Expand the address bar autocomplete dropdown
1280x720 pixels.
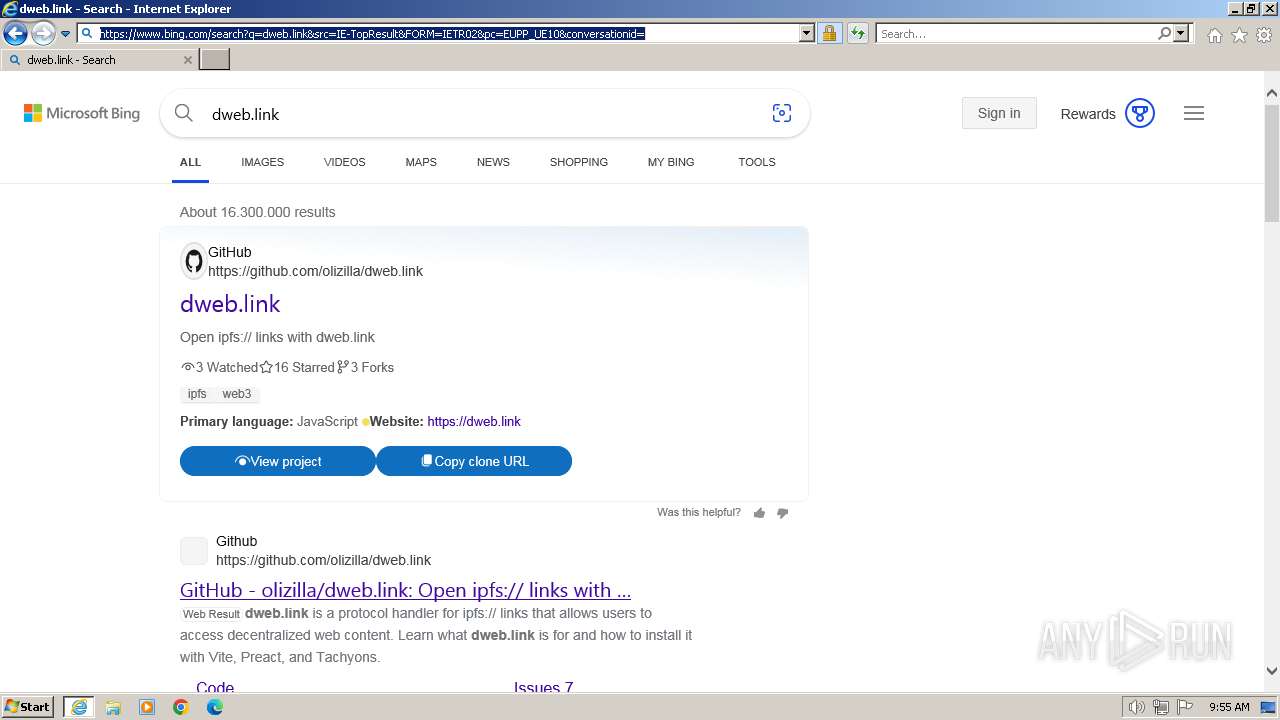pos(807,34)
